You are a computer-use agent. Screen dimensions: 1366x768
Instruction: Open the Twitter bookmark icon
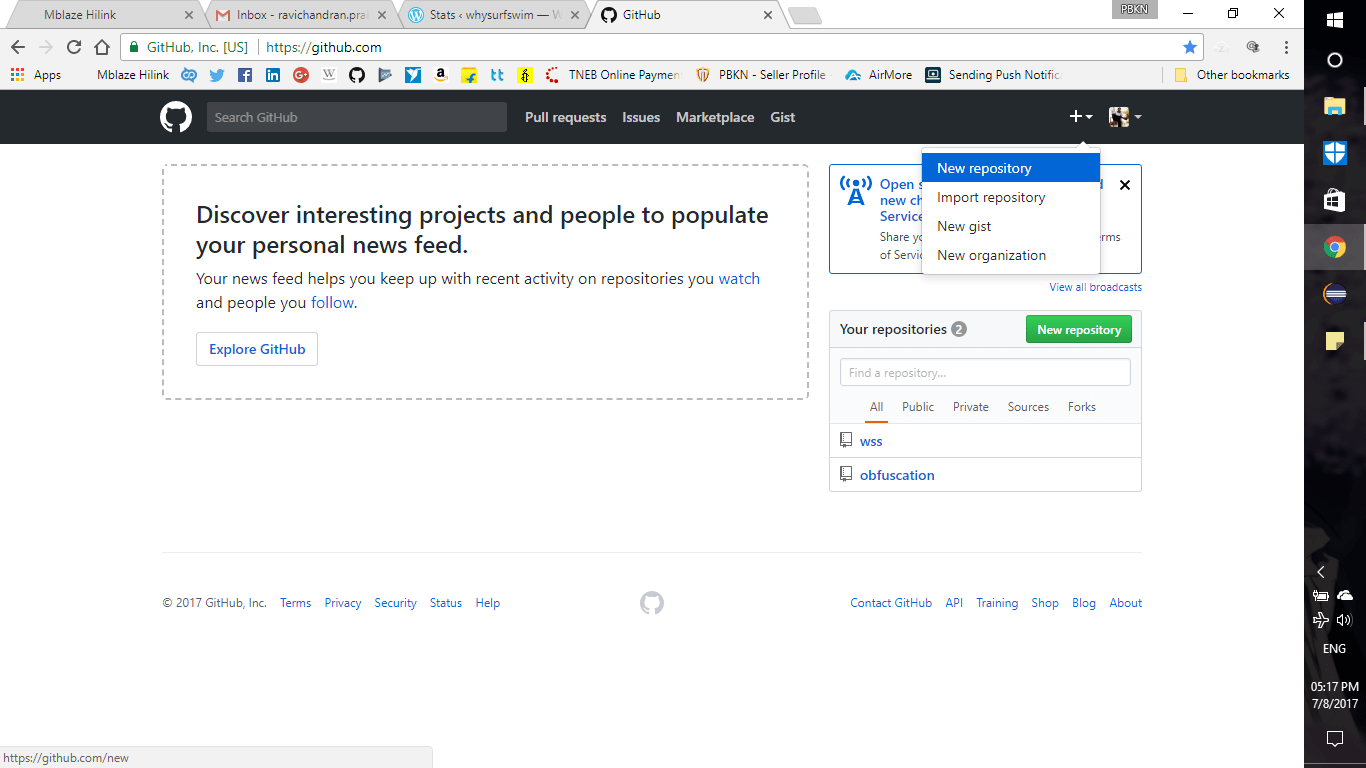pyautogui.click(x=216, y=75)
